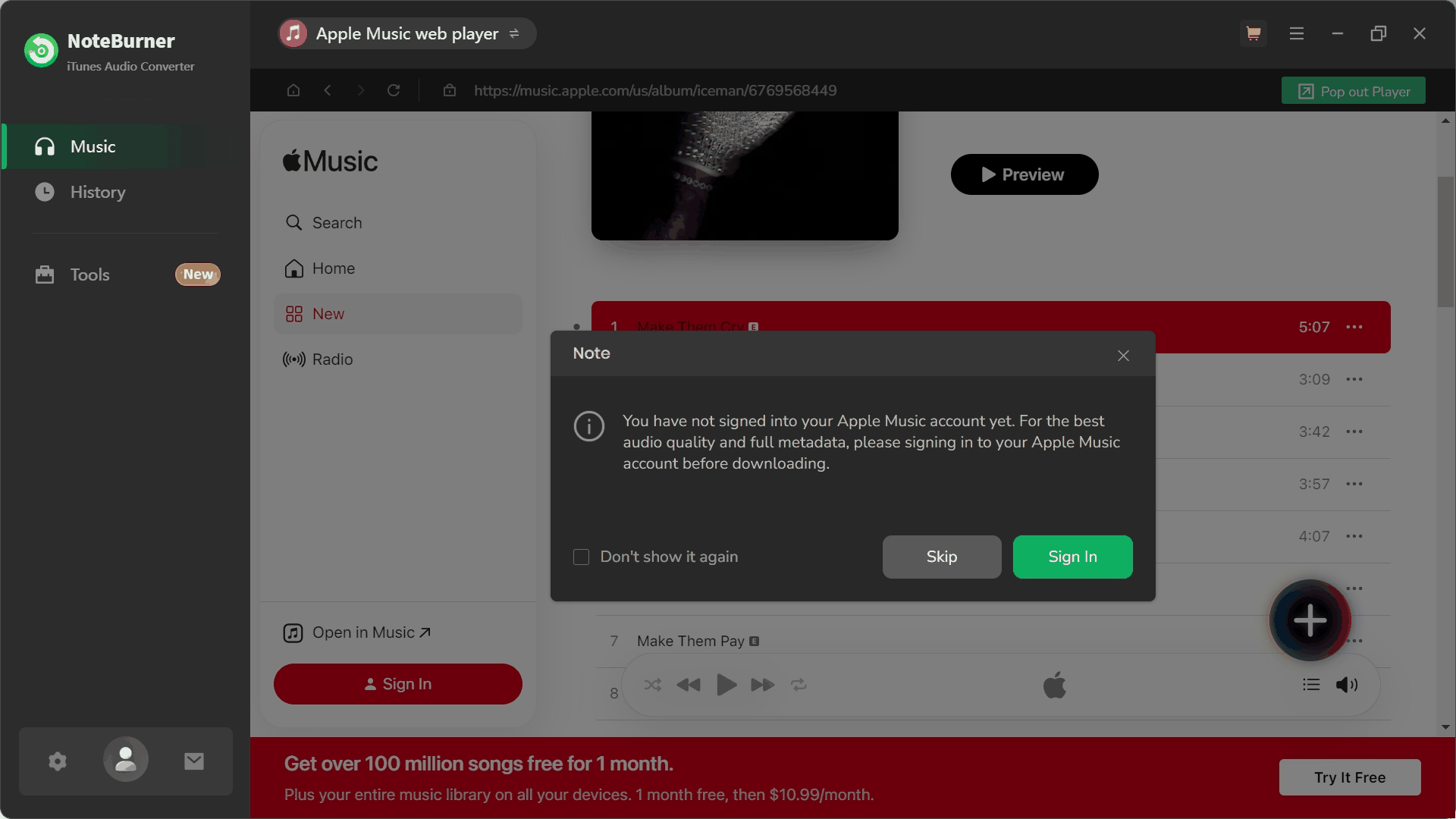Close the Note dialog
This screenshot has height=819, width=1456.
pos(1123,356)
